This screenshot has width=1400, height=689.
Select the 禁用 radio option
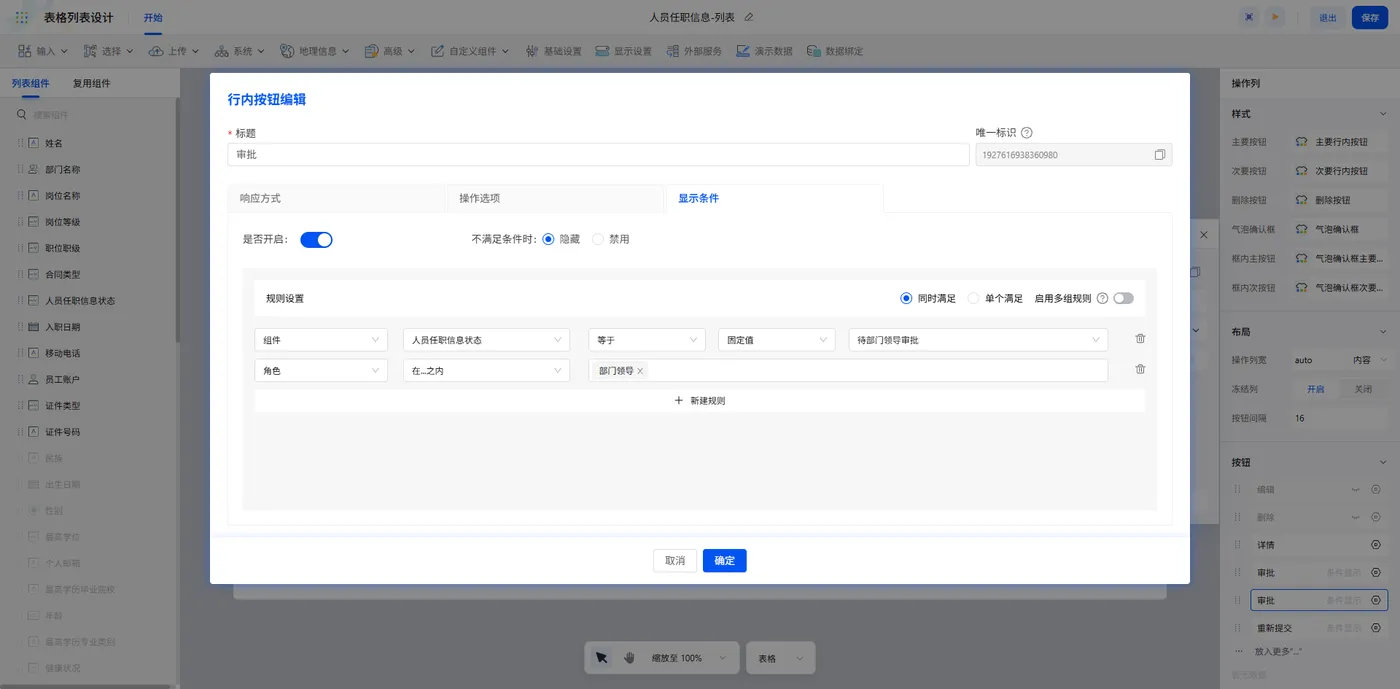click(x=598, y=239)
